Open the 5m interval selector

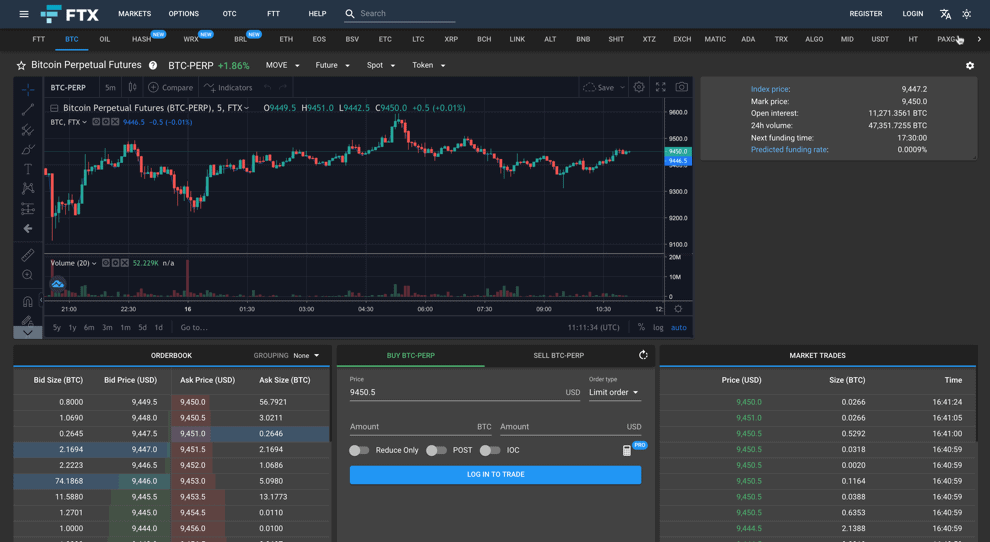pyautogui.click(x=110, y=87)
